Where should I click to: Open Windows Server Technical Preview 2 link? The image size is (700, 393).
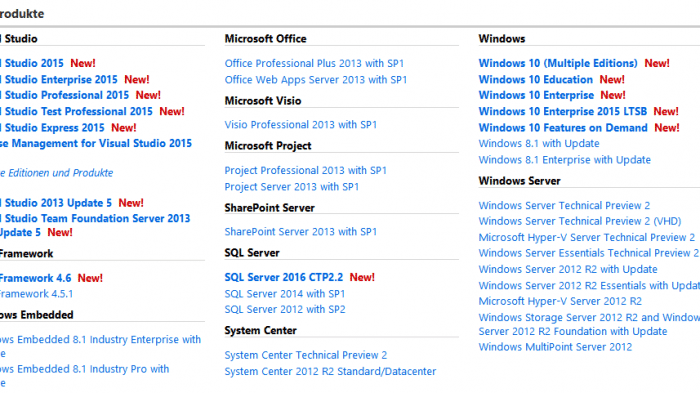(564, 205)
